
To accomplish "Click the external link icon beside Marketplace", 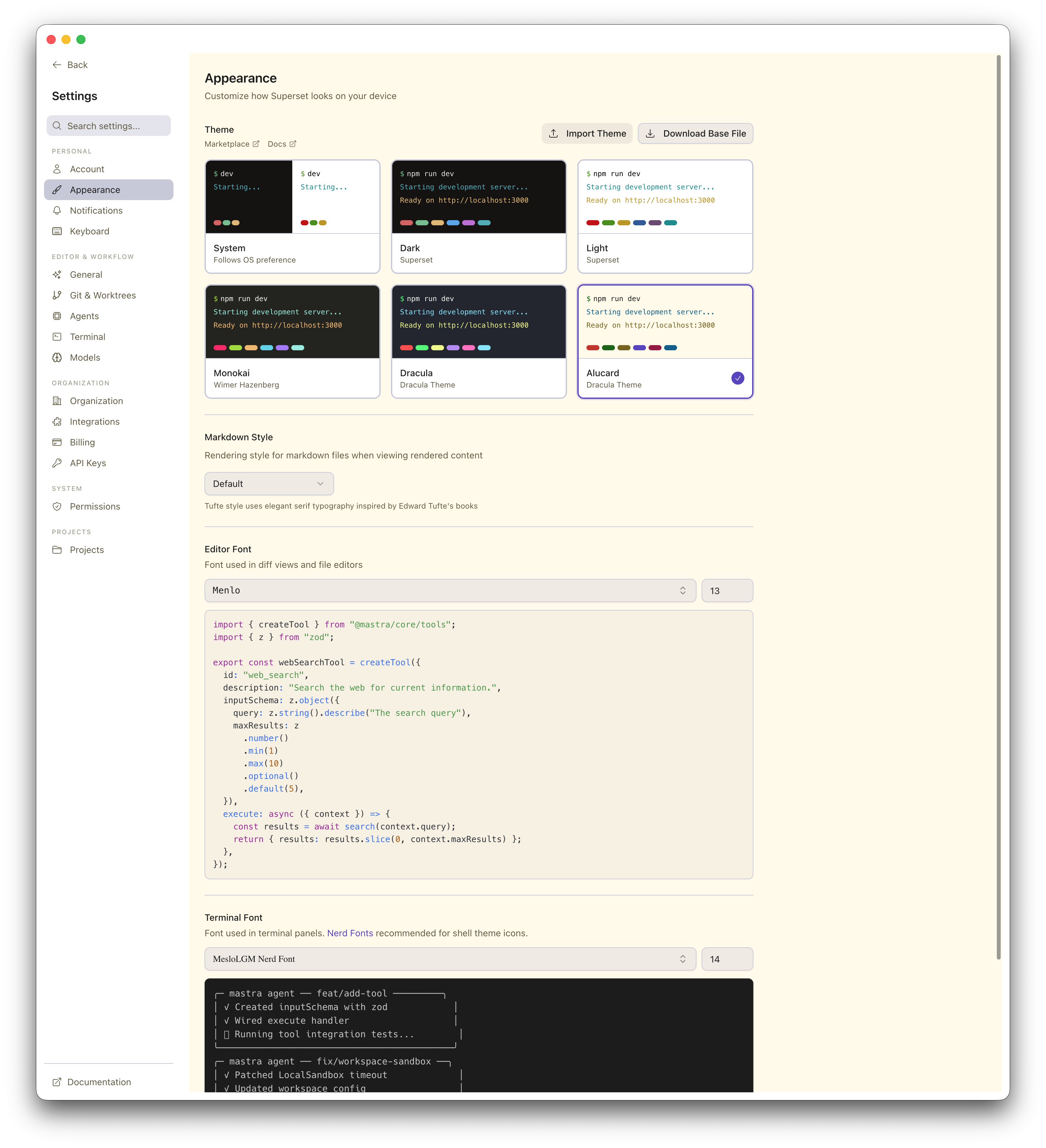I will (256, 144).
